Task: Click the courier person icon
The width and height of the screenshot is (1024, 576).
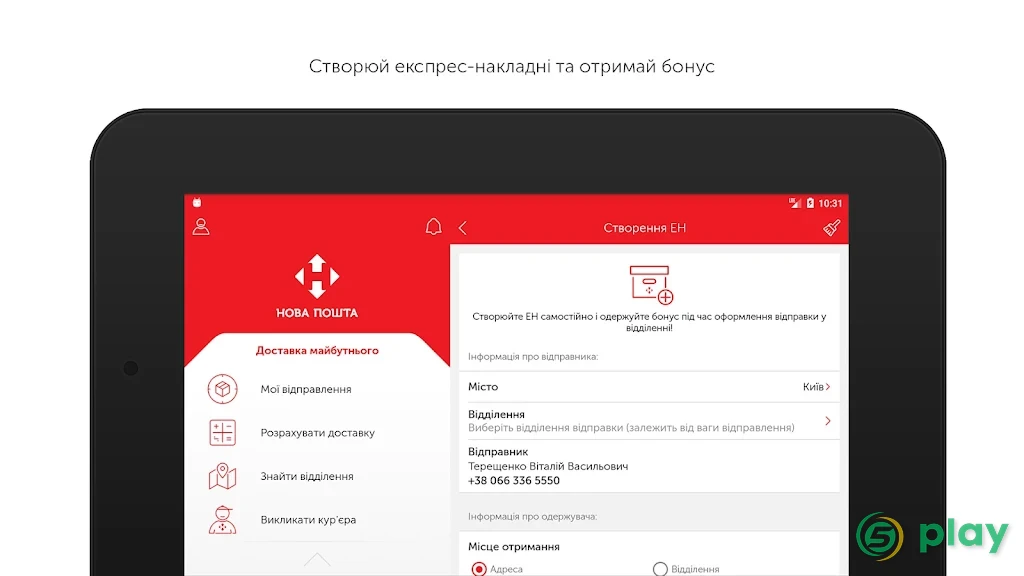Action: [222, 520]
